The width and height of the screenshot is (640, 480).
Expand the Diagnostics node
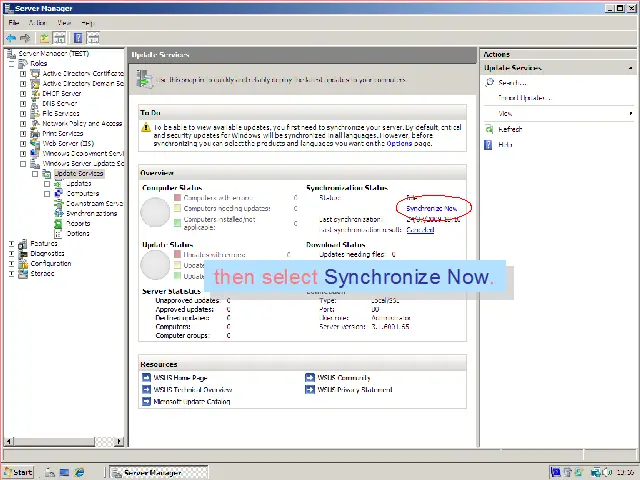[11, 254]
